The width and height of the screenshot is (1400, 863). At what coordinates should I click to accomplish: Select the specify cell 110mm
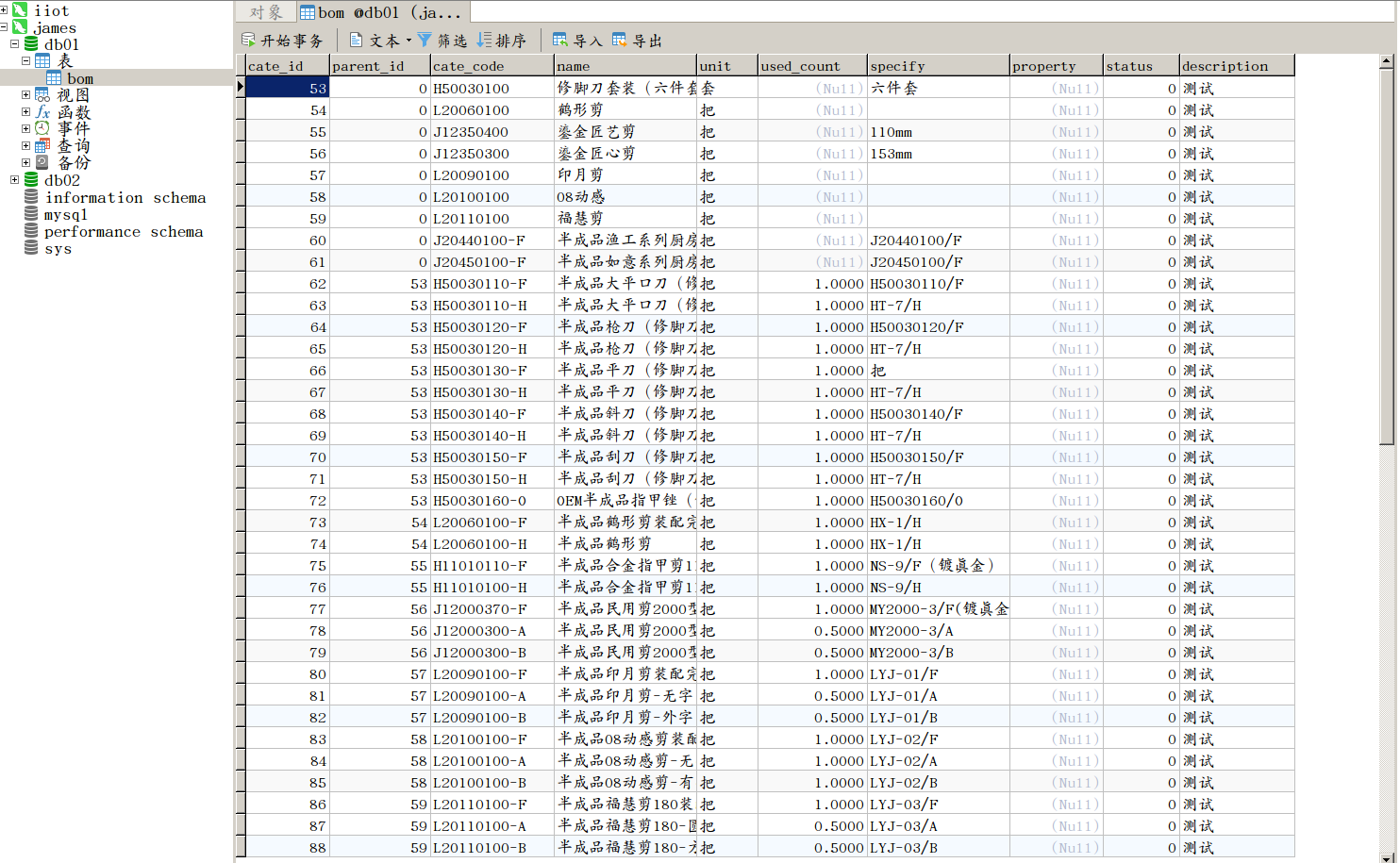(938, 131)
